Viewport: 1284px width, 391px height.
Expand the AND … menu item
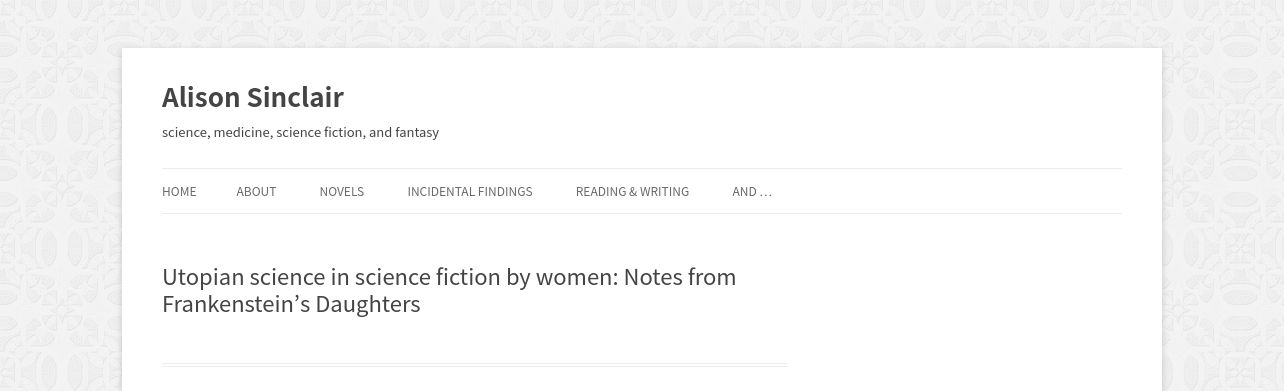click(x=752, y=192)
